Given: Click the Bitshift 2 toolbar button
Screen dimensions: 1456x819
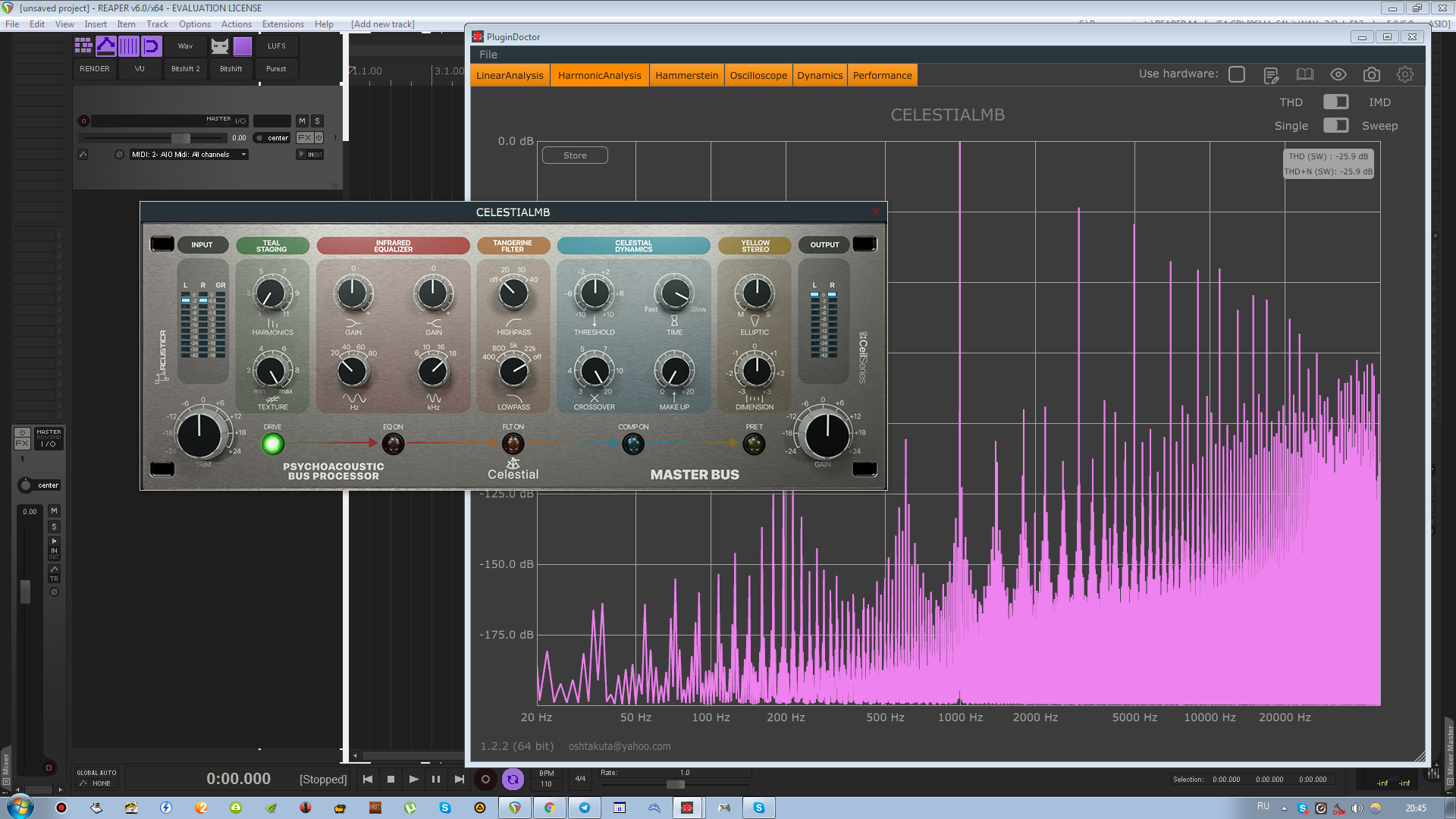Looking at the screenshot, I should [186, 69].
